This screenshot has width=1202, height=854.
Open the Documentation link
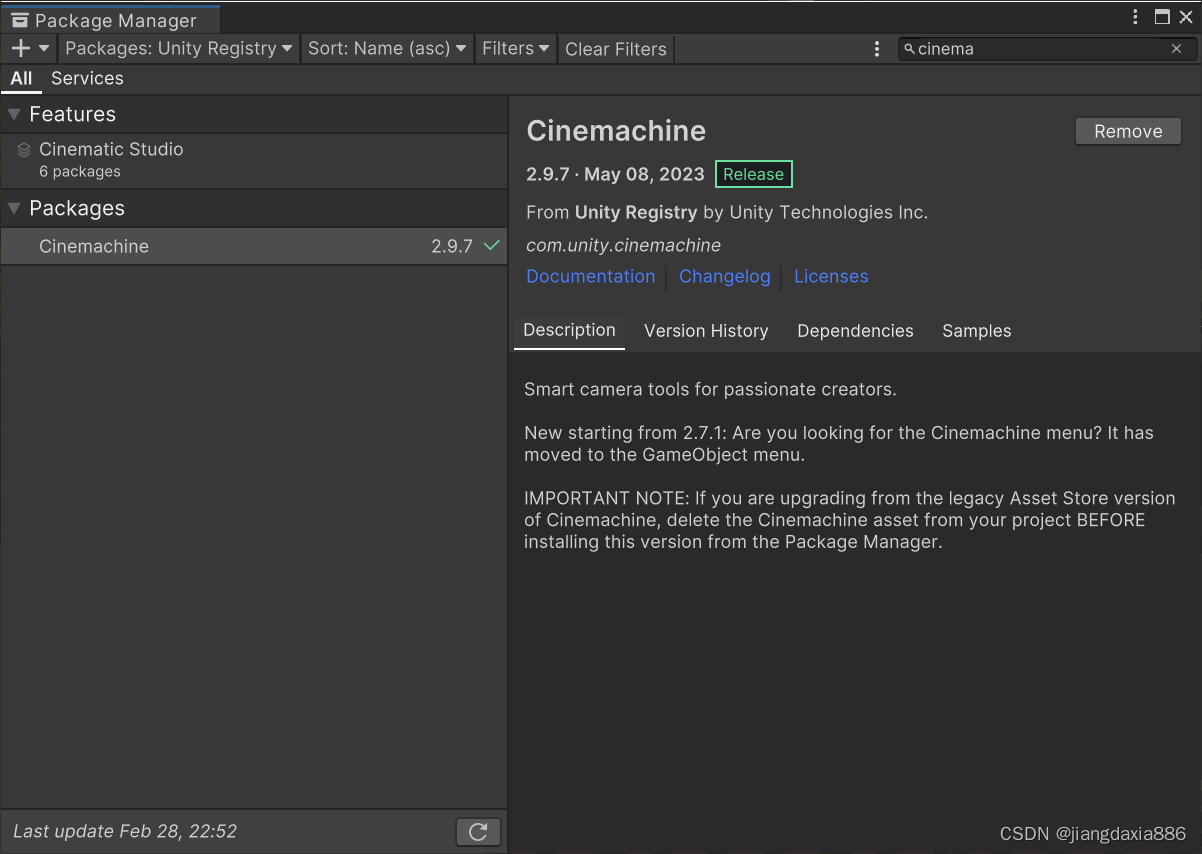point(590,276)
